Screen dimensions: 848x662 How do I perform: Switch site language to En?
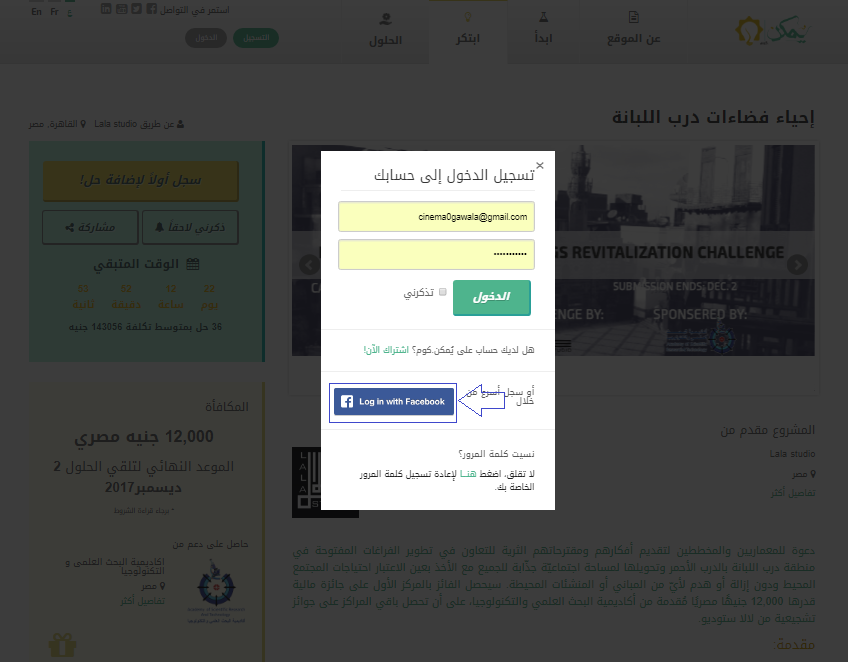point(37,10)
